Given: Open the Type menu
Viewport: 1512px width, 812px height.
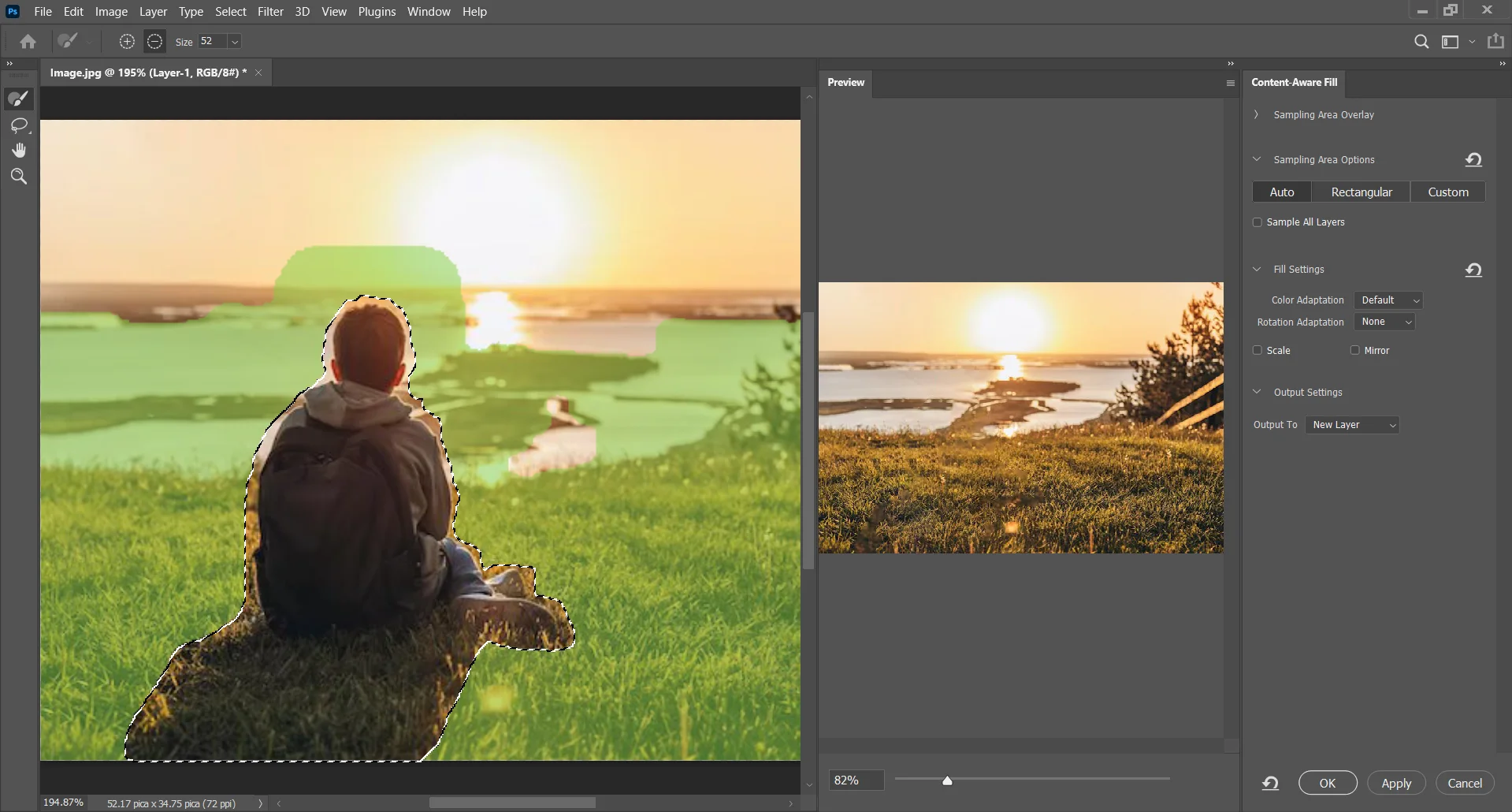Looking at the screenshot, I should click(191, 12).
